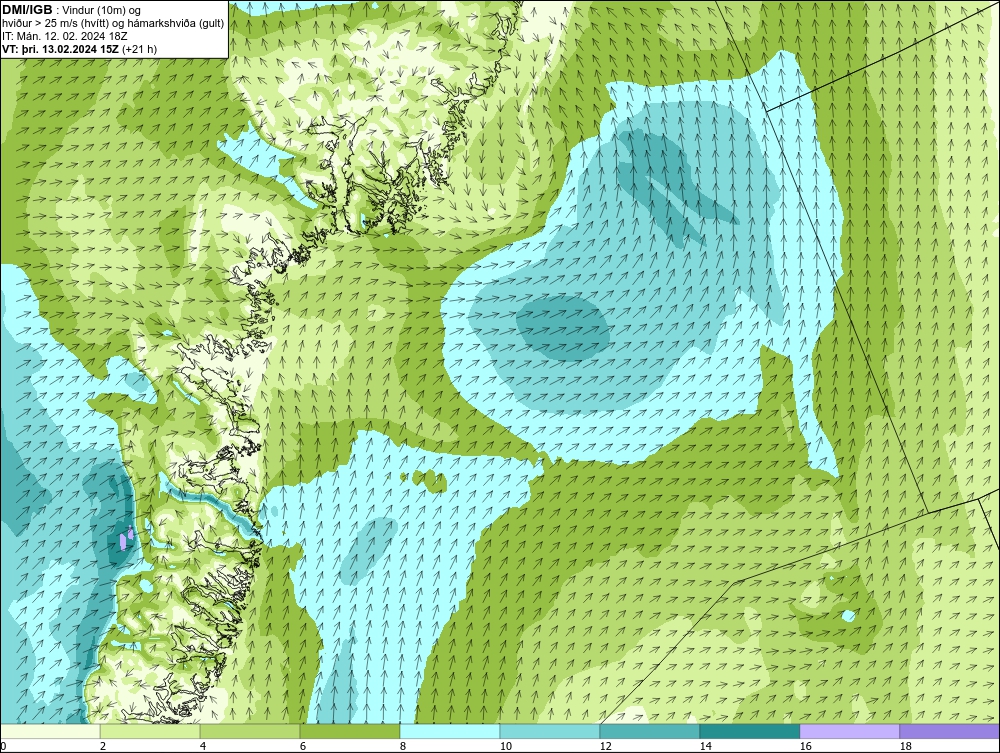The width and height of the screenshot is (1000, 753).
Task: Click the 0–2 m/s palest legend swatch
Action: [50, 731]
